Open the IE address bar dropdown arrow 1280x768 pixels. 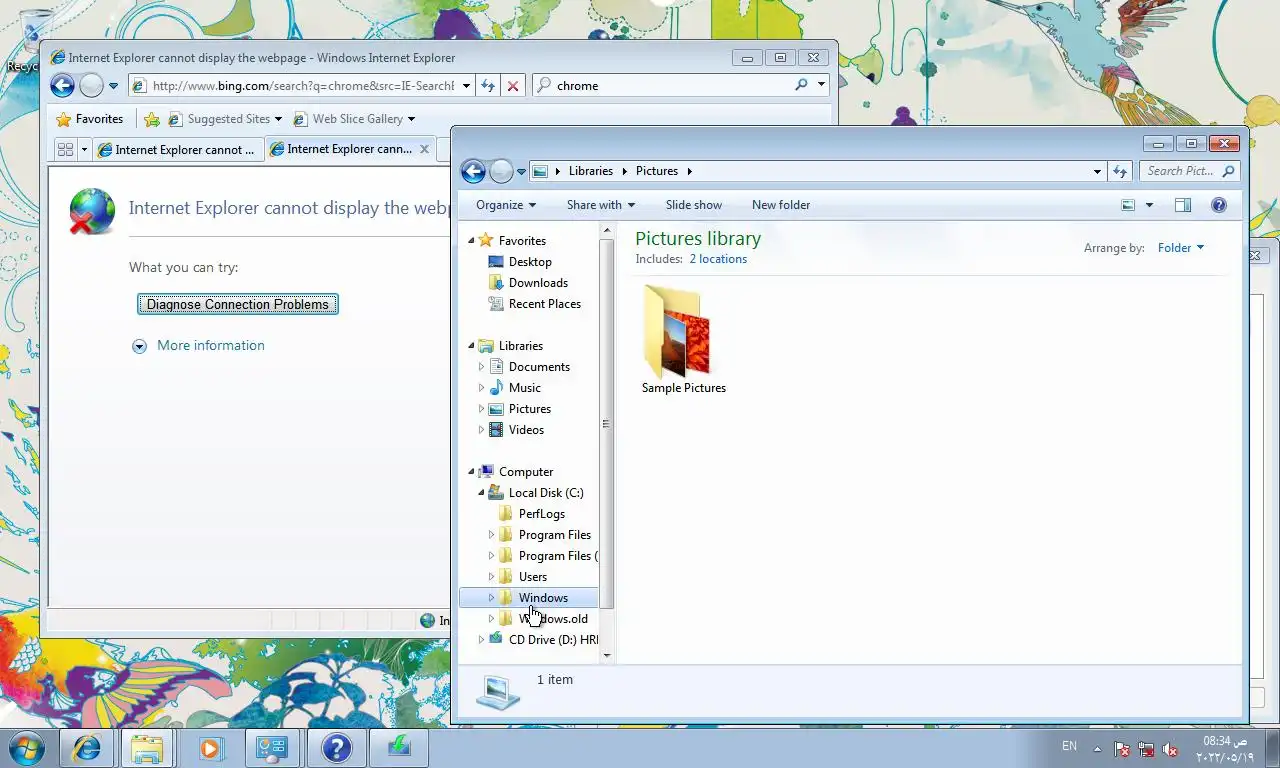coord(466,86)
